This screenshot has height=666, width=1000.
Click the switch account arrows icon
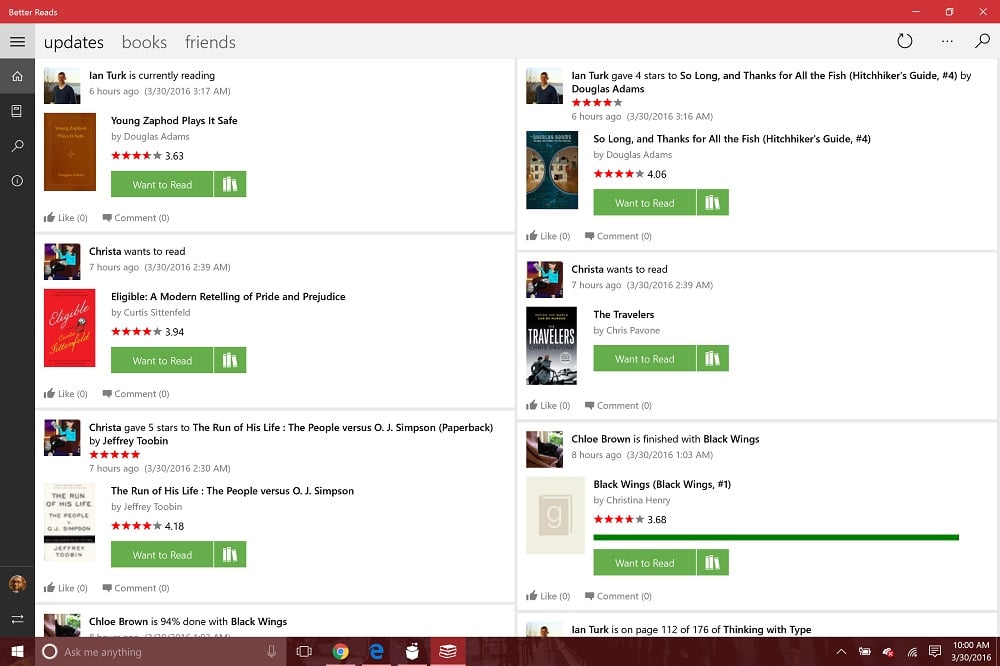click(x=17, y=619)
